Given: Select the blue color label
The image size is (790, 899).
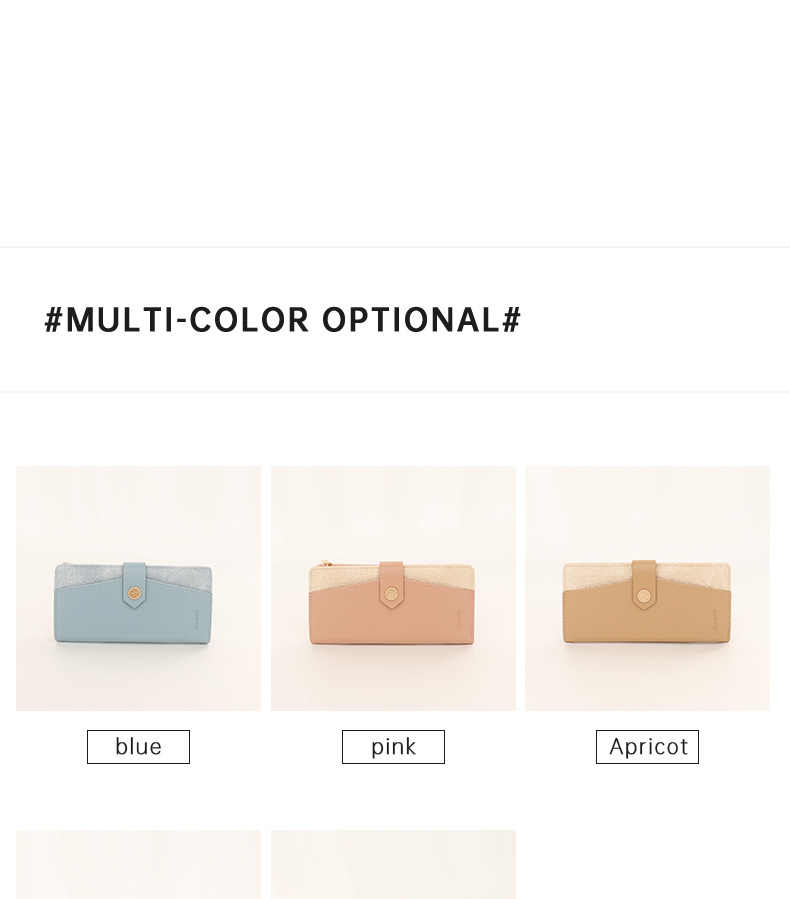Looking at the screenshot, I should 138,747.
